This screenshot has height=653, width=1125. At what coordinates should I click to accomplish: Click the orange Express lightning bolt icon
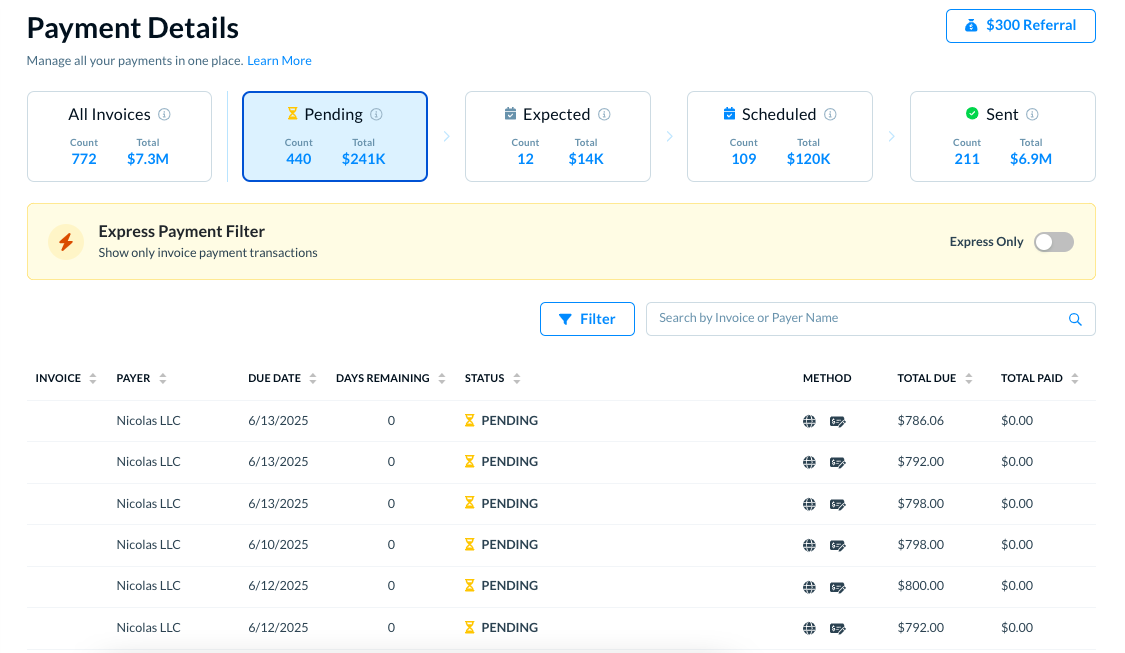click(x=66, y=242)
